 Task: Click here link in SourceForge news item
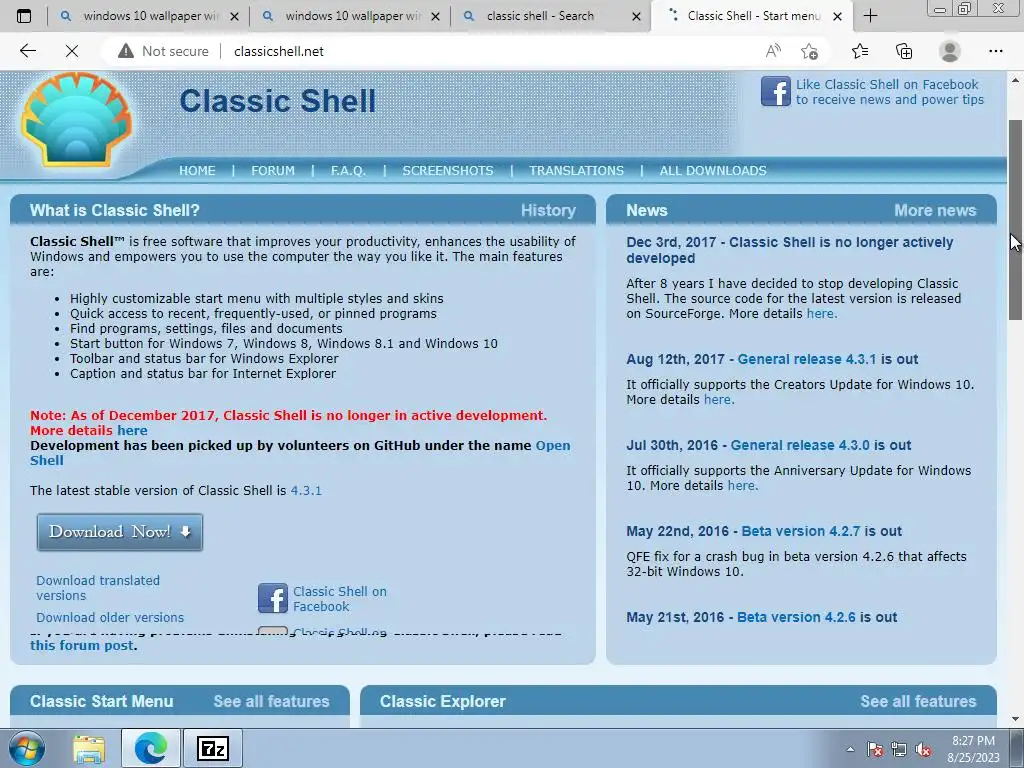[822, 313]
